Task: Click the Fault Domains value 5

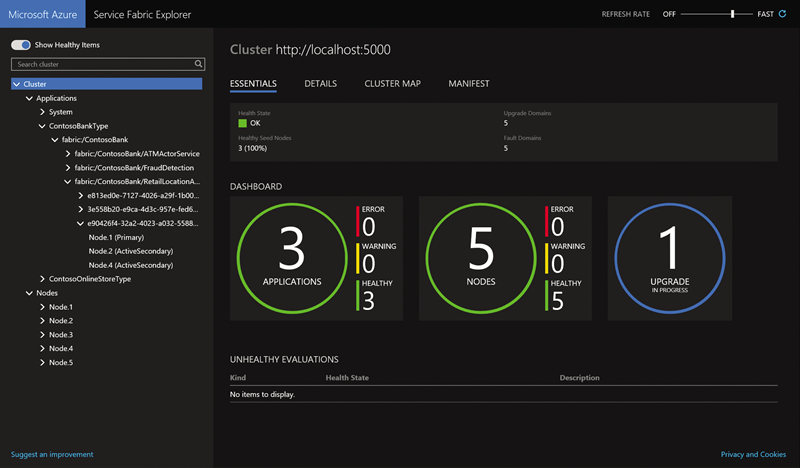Action: 506,148
